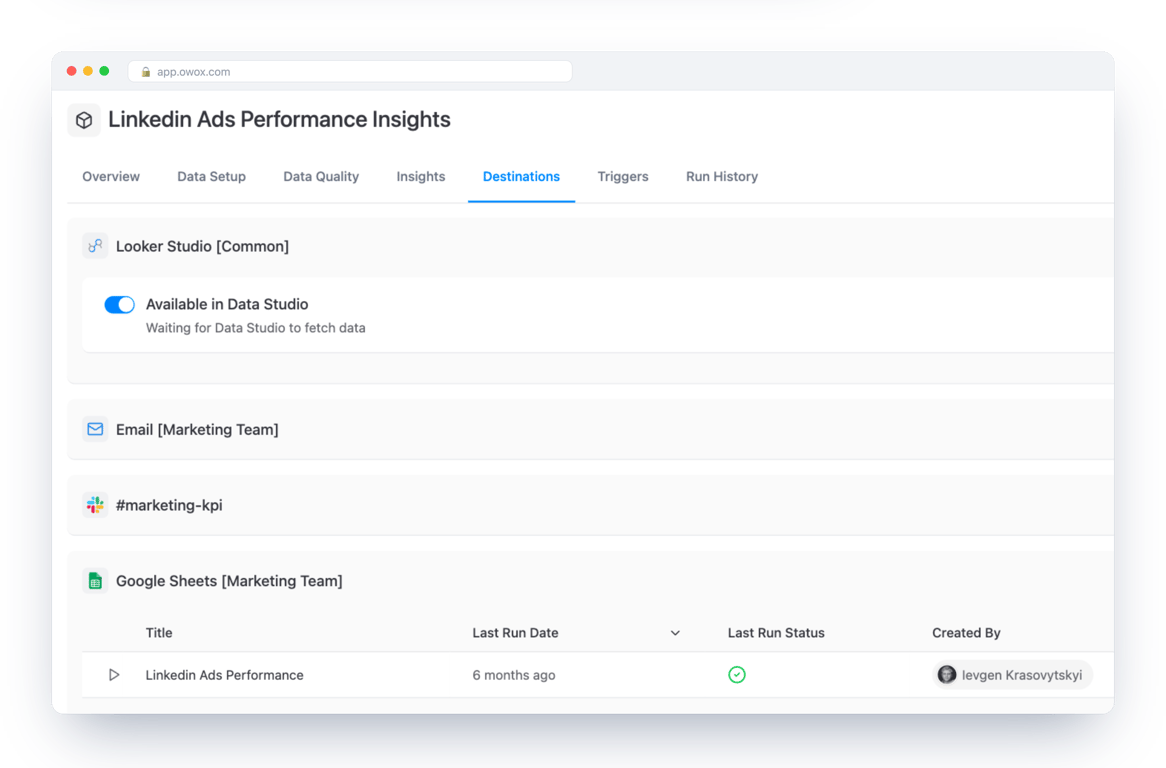Select the Destinations tab

[521, 177]
